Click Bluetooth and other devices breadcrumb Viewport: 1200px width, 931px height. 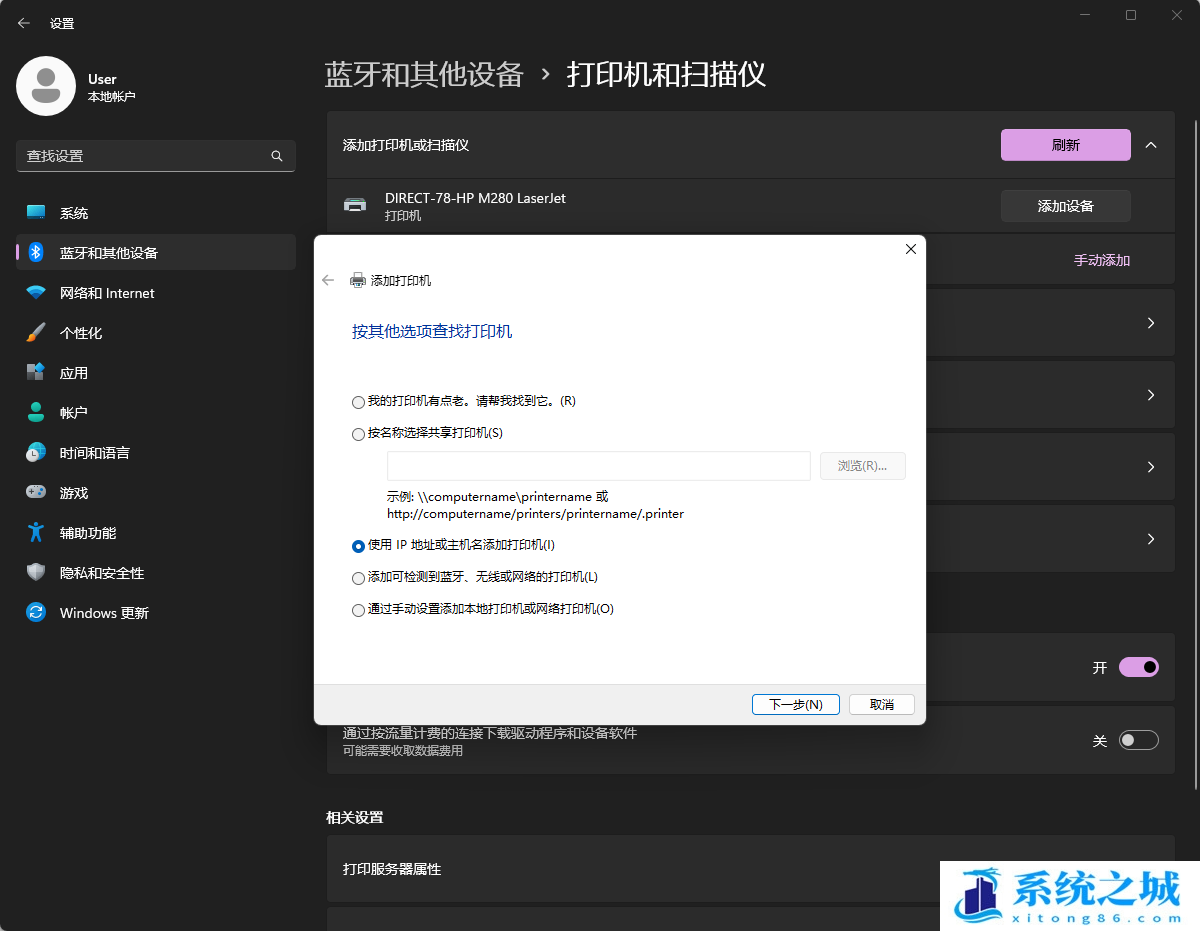point(424,74)
